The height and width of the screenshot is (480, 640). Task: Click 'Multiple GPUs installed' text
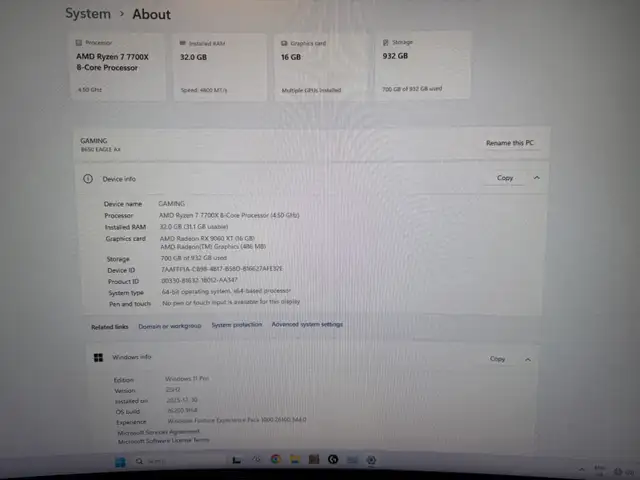tap(311, 90)
